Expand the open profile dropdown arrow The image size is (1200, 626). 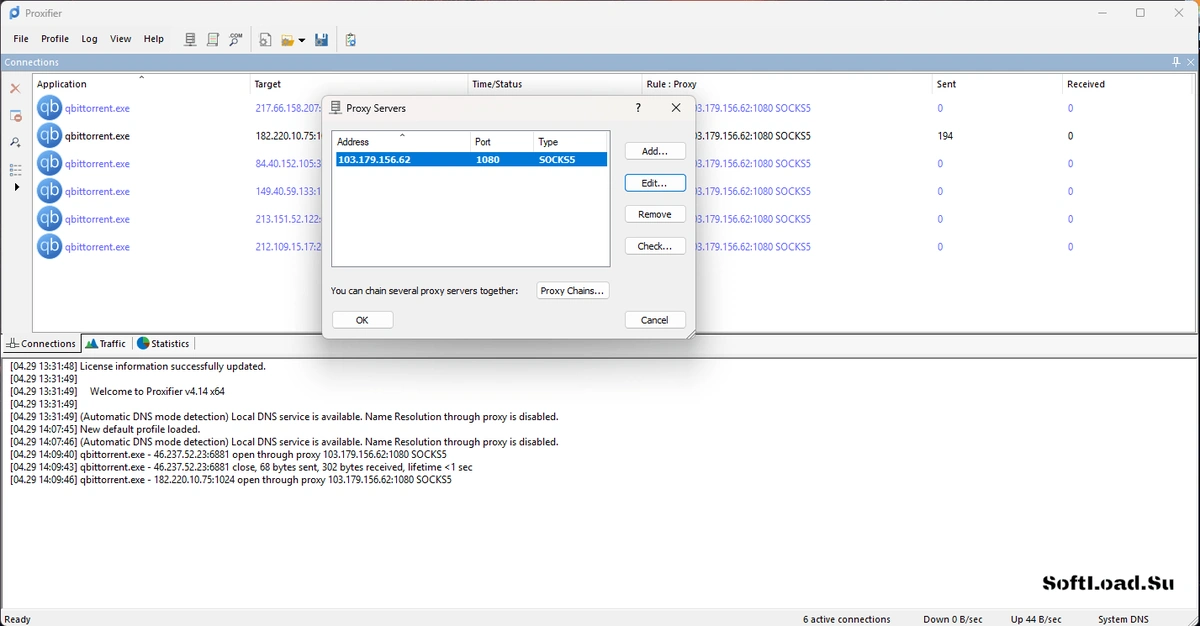click(x=302, y=40)
